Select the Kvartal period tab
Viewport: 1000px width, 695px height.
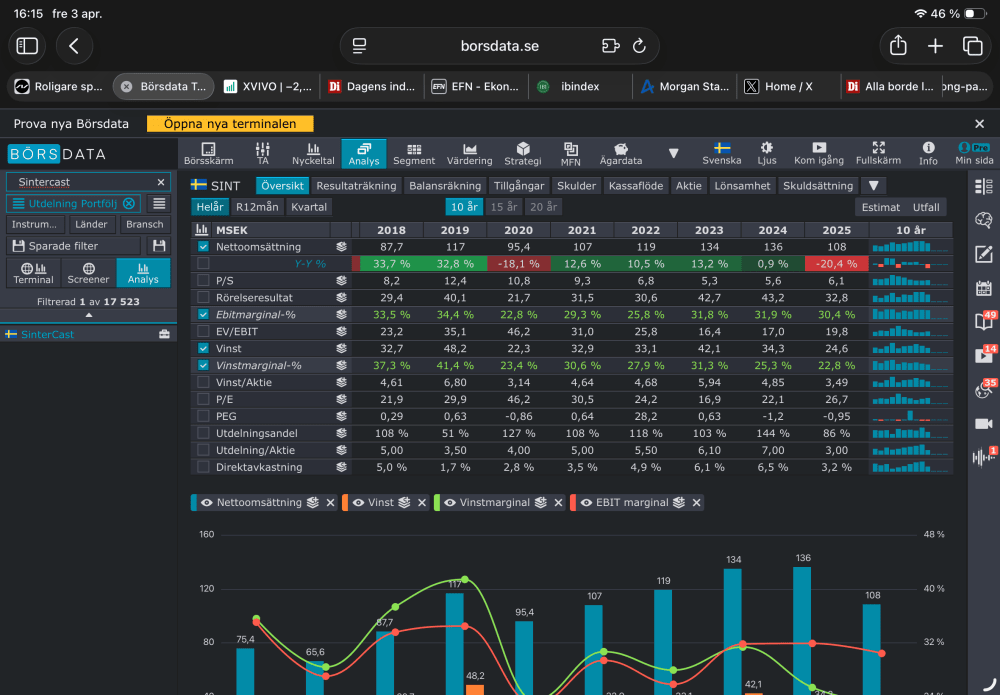309,207
